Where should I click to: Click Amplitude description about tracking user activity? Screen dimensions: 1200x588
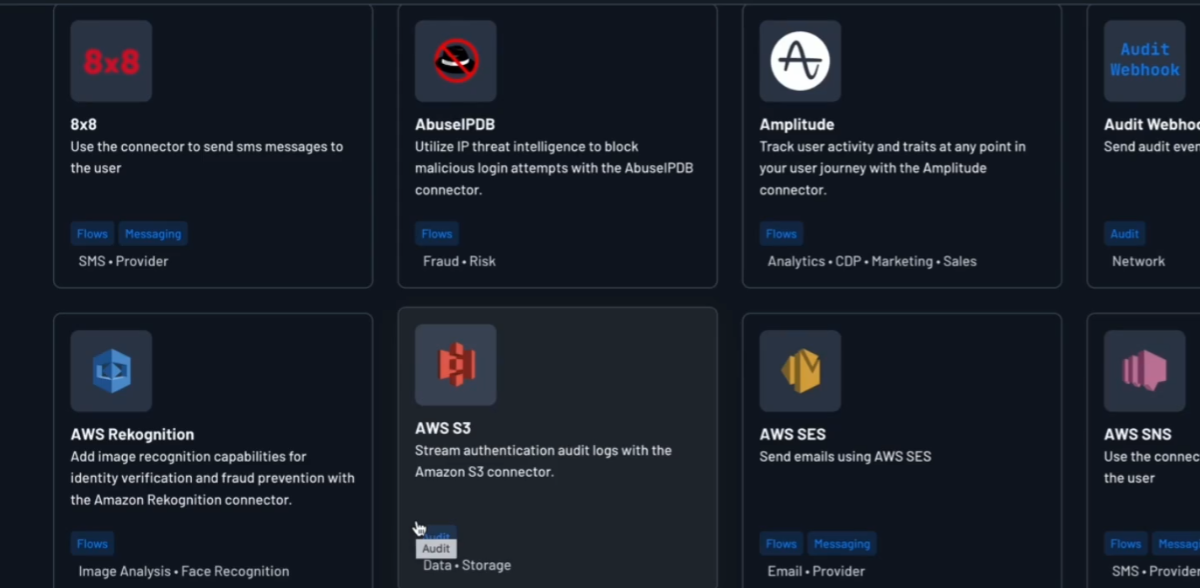click(x=893, y=168)
